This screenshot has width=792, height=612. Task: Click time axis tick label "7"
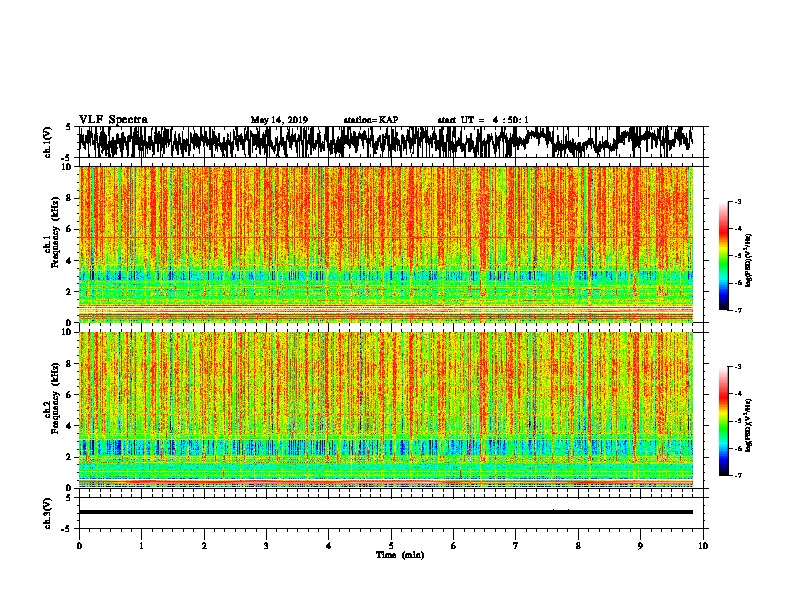(x=516, y=546)
